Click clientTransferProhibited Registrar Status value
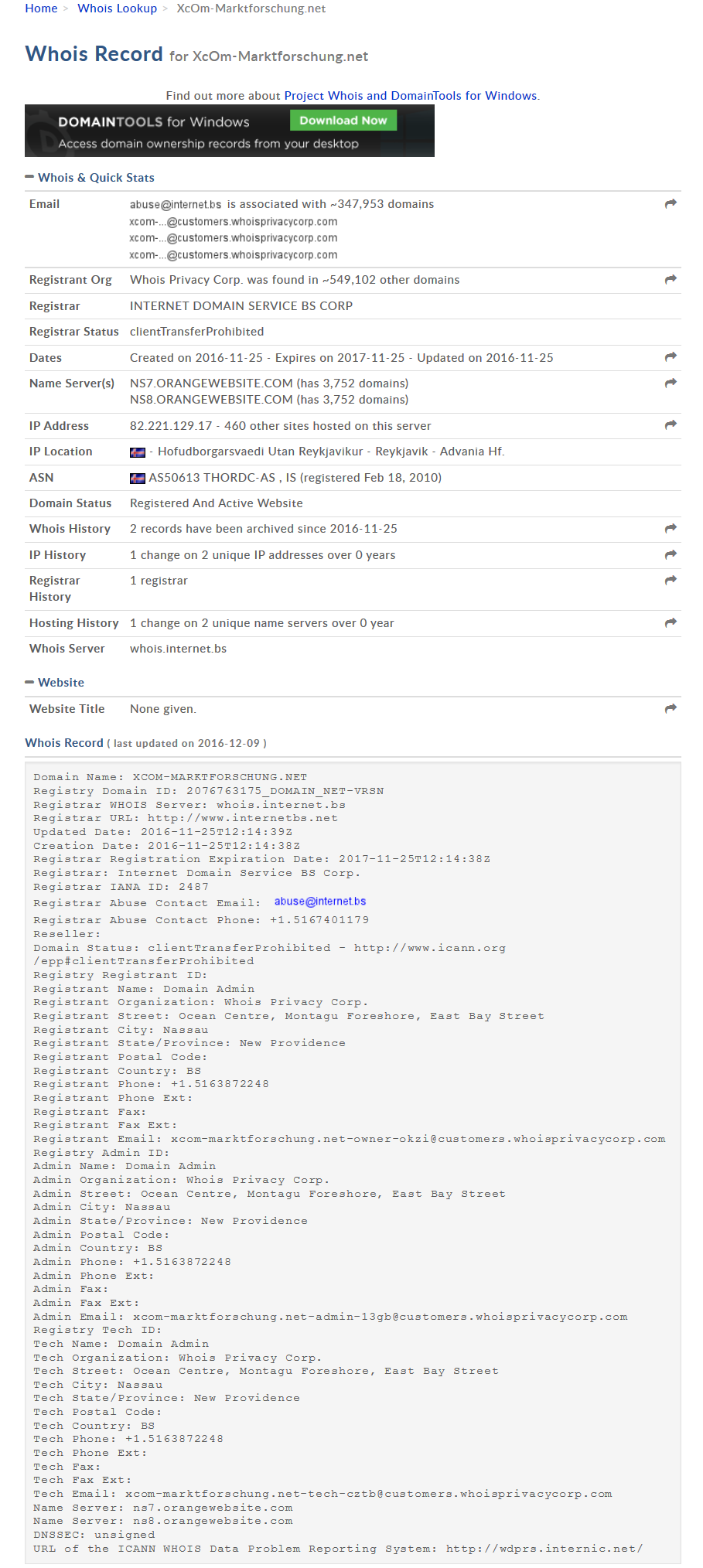The height and width of the screenshot is (1568, 703). coord(197,332)
